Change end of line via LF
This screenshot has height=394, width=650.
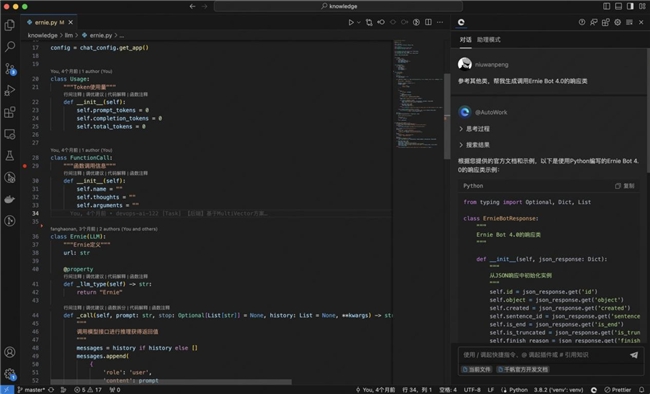(491, 390)
